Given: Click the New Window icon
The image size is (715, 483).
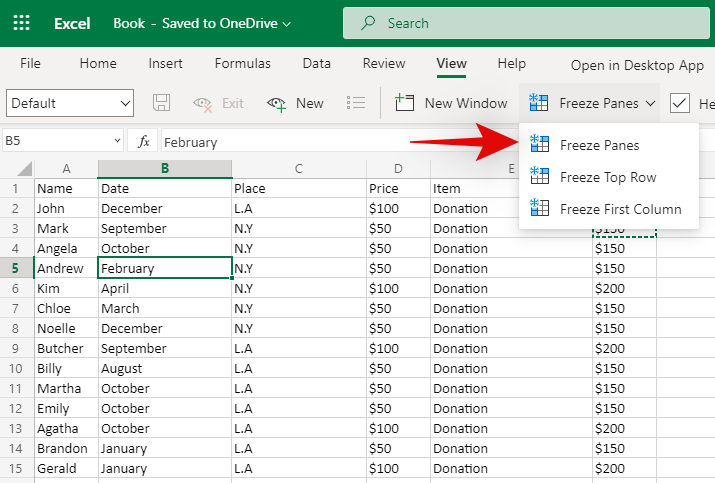Looking at the screenshot, I should 405,103.
